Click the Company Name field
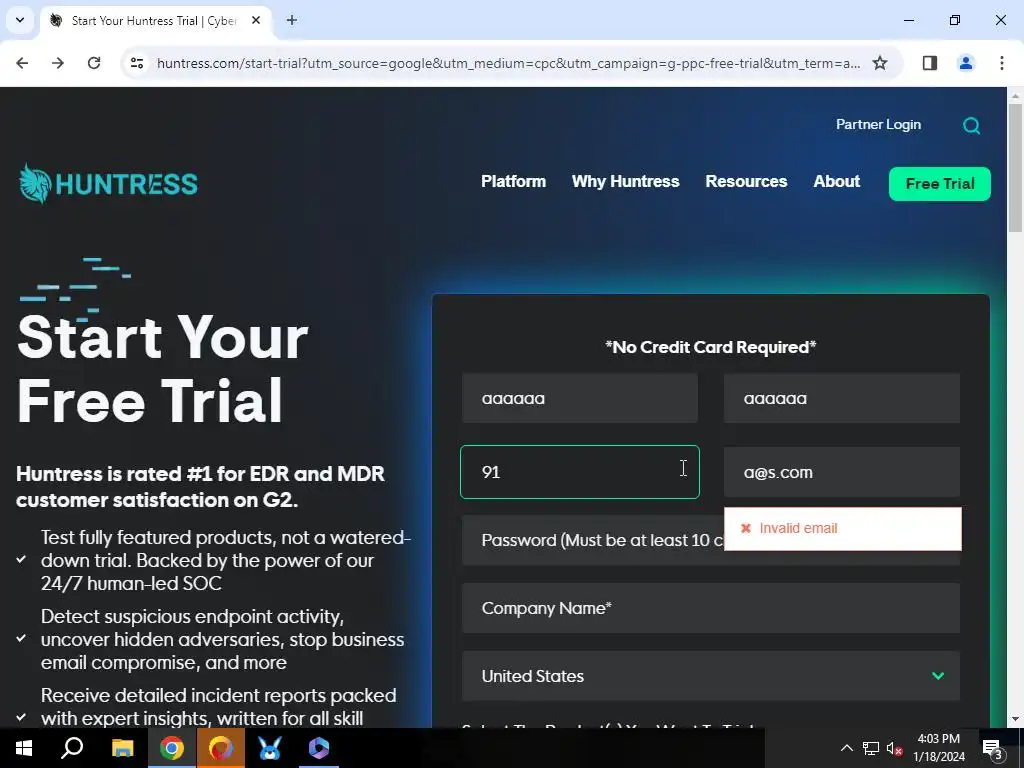The image size is (1024, 768). click(711, 608)
